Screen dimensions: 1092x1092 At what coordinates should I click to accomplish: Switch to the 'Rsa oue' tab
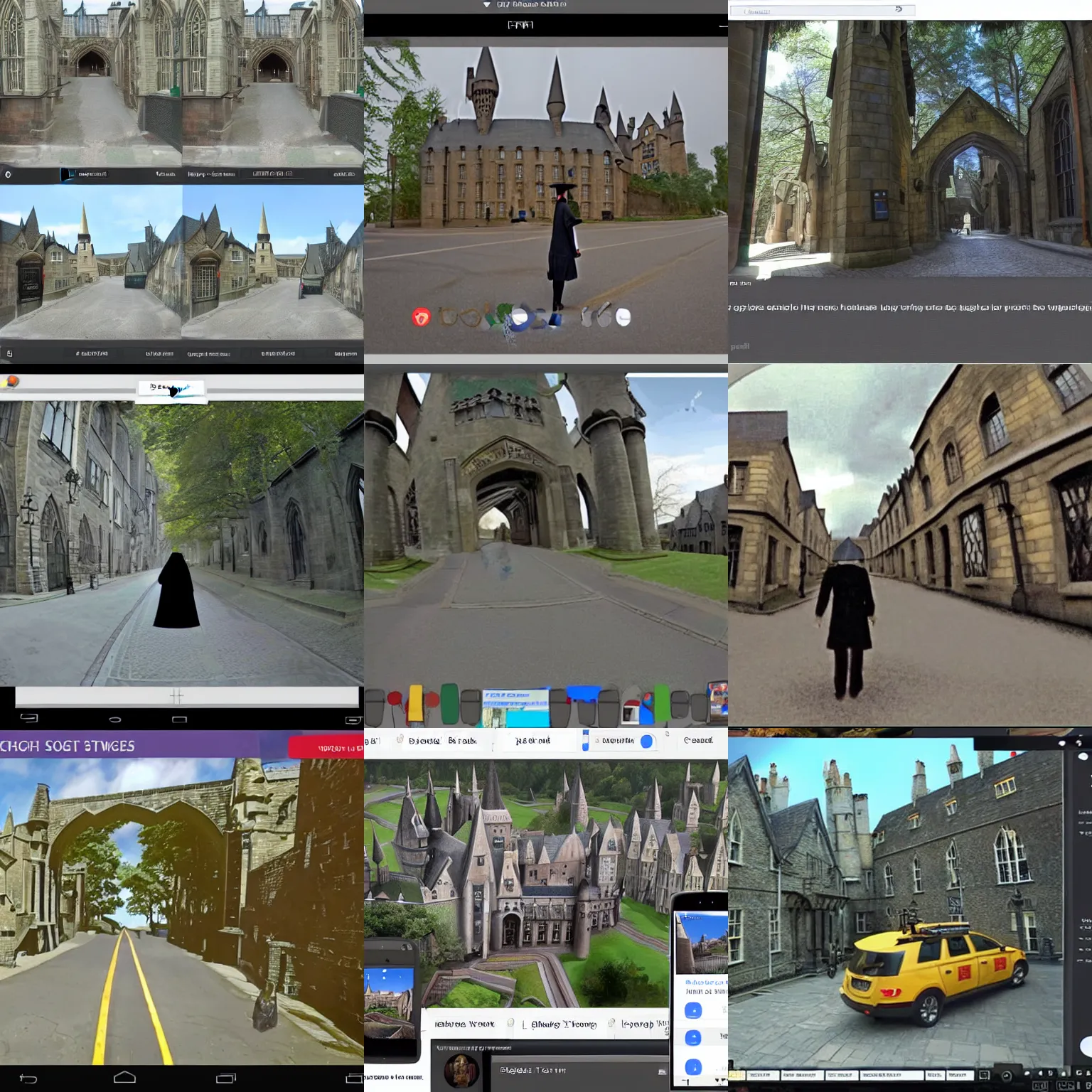click(533, 741)
